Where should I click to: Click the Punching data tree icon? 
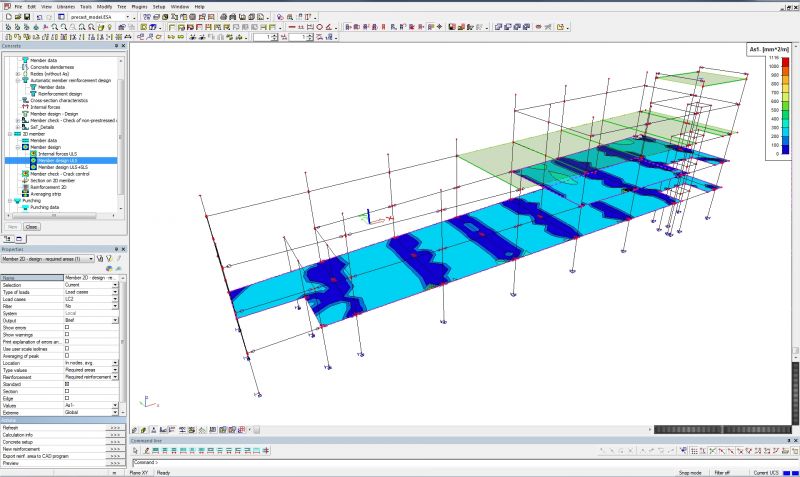[25, 207]
